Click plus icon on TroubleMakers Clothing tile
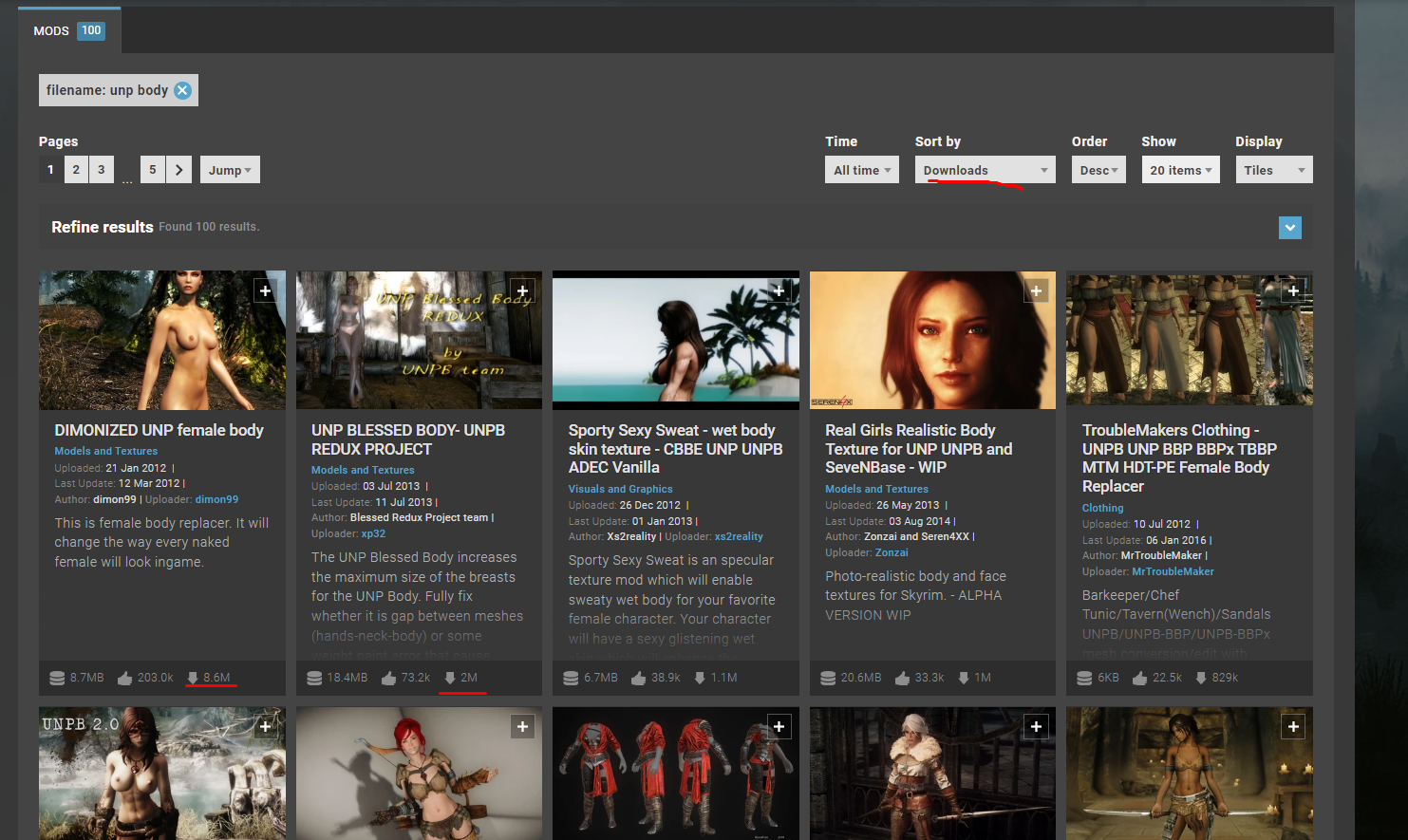 tap(1292, 291)
